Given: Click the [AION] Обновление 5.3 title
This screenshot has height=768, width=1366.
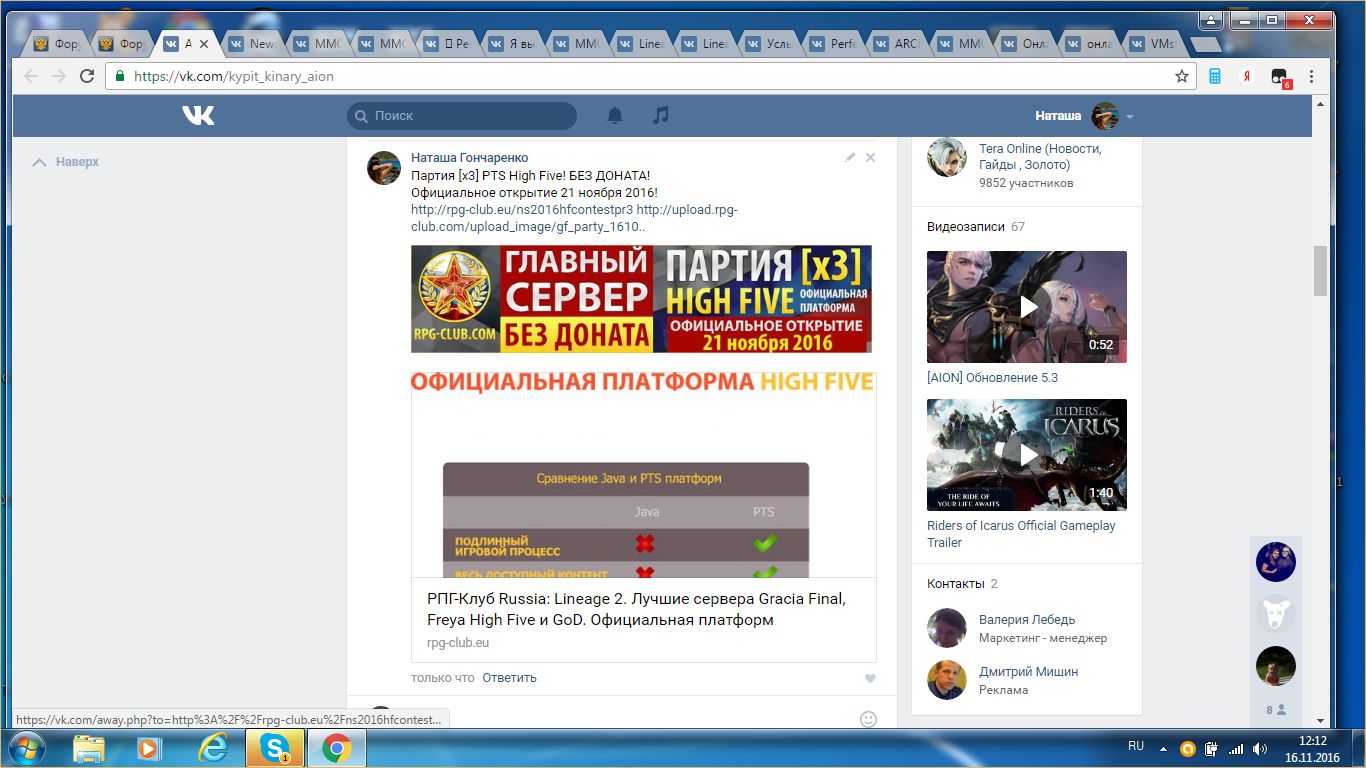Looking at the screenshot, I should (992, 378).
